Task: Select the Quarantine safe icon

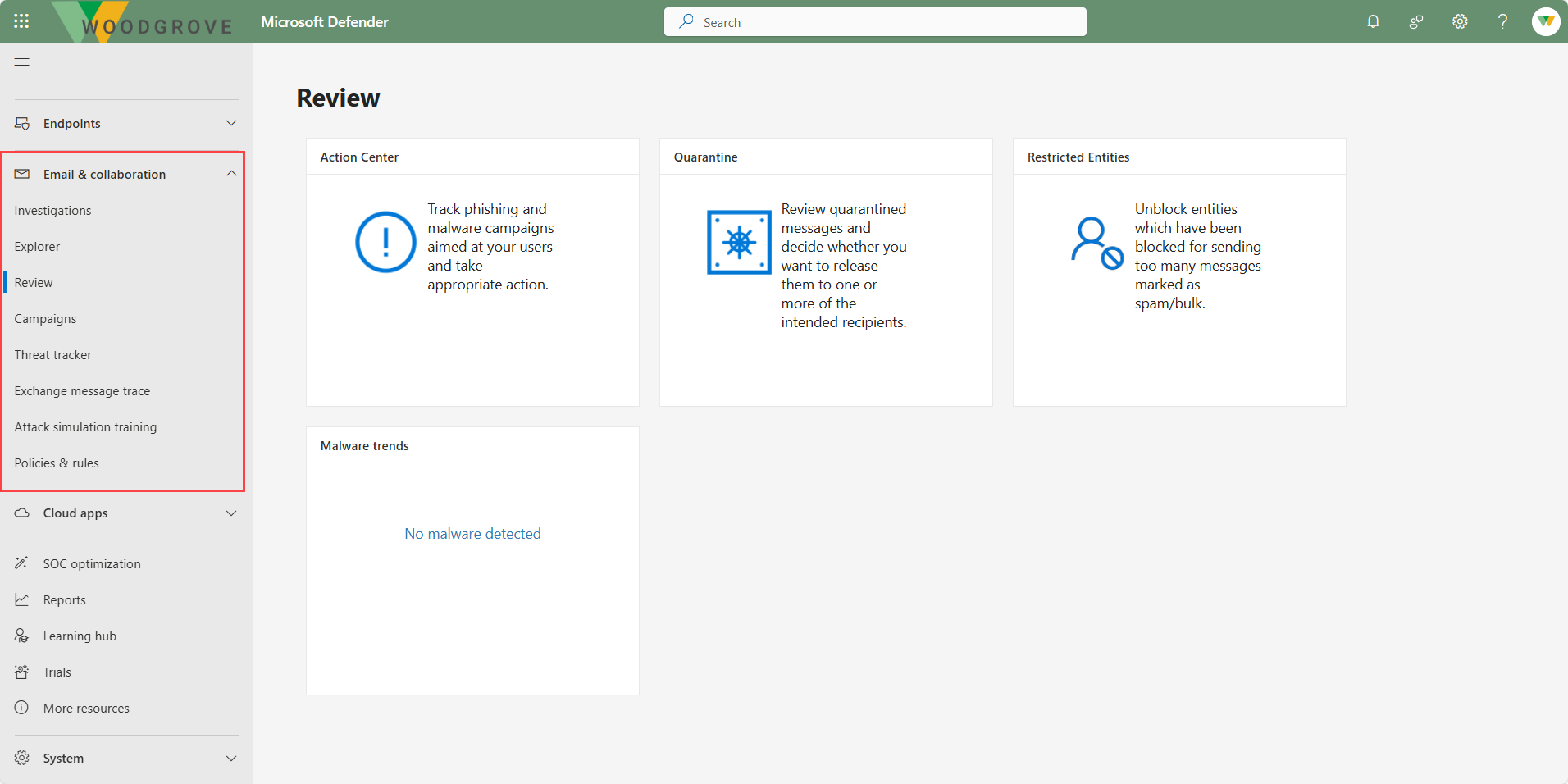Action: click(x=739, y=243)
